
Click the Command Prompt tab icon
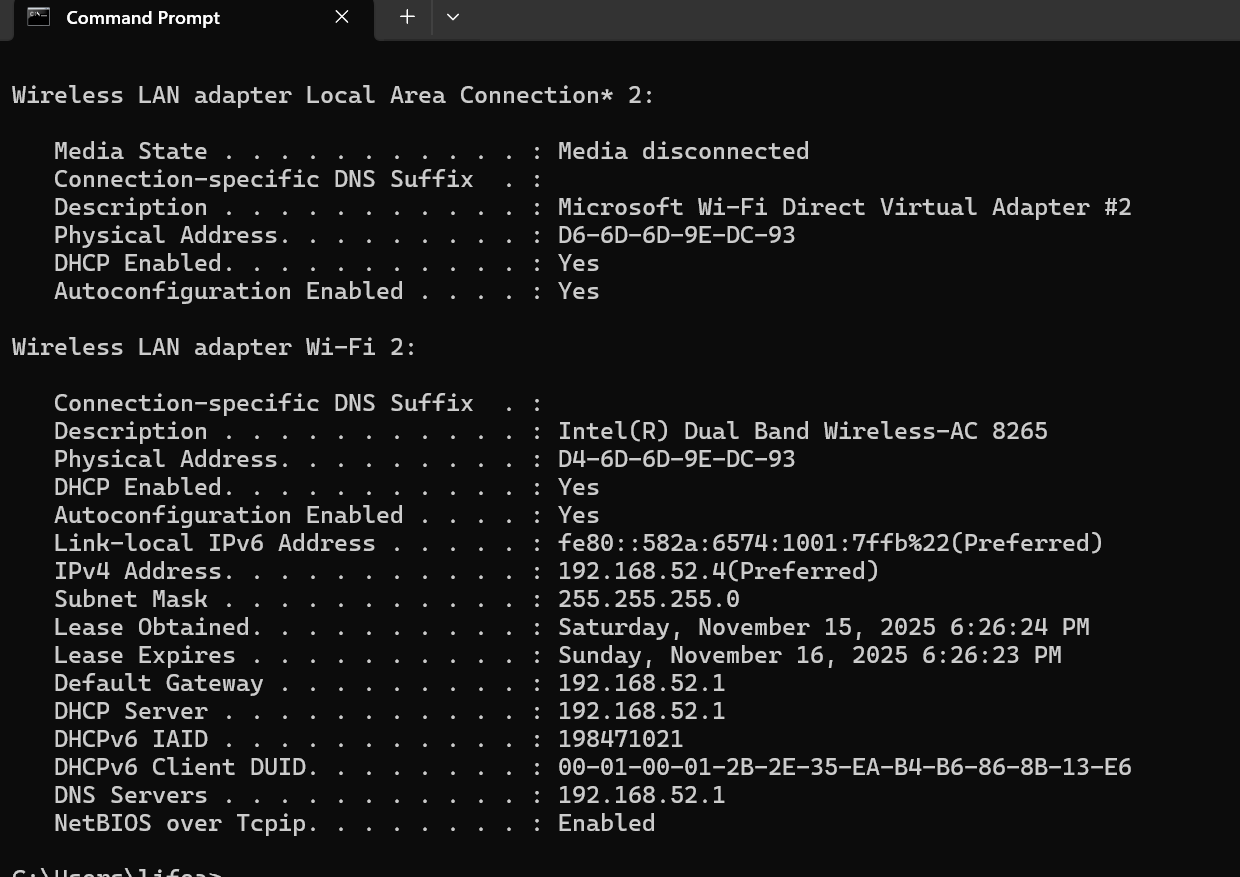pyautogui.click(x=39, y=17)
